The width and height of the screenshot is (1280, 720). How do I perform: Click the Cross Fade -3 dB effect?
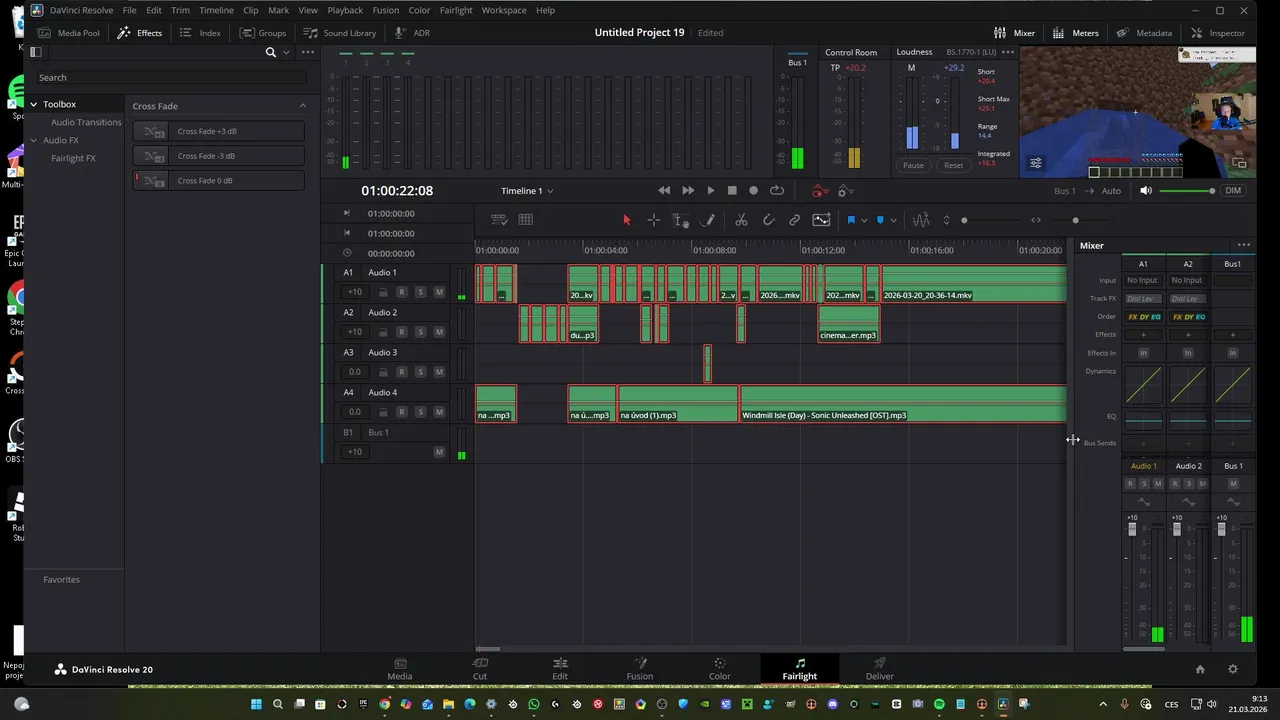(x=218, y=156)
